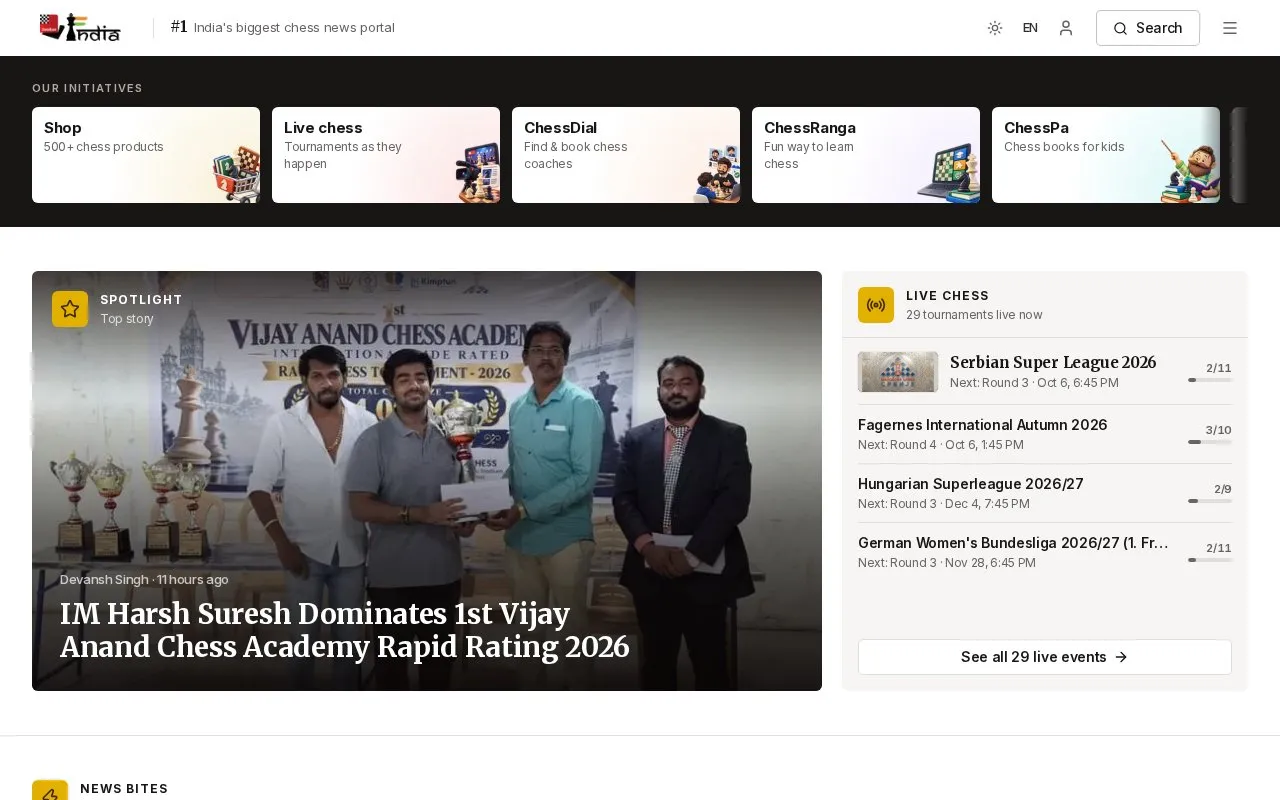Open the IM Harsh Suresh headline article
1280x800 pixels.
pos(345,630)
